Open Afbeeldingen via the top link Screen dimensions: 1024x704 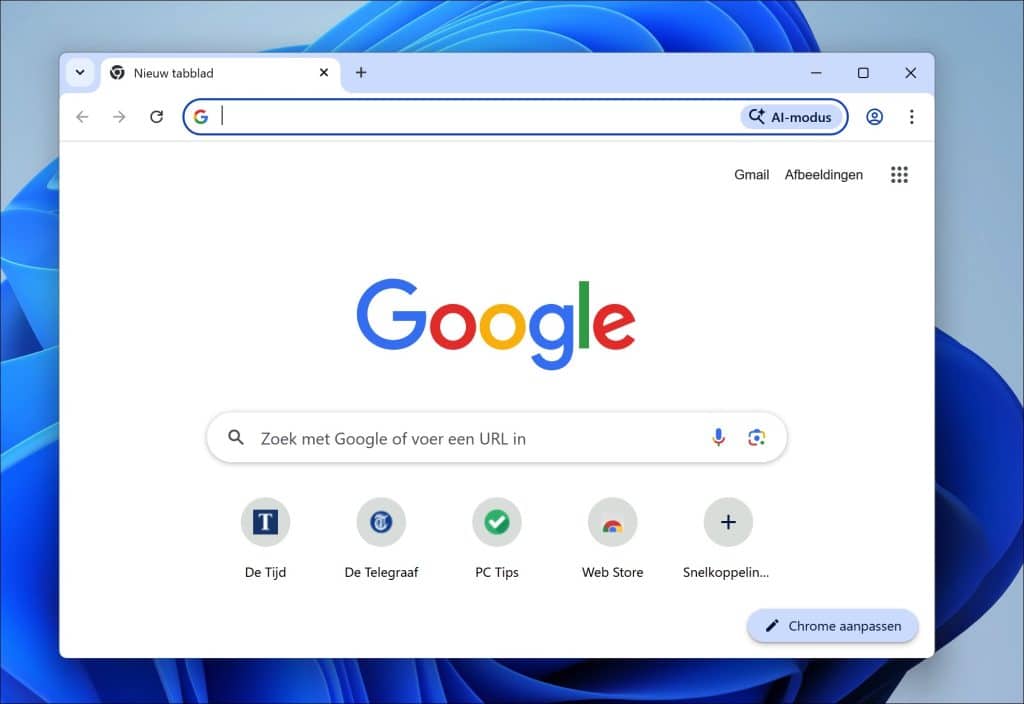tap(824, 174)
